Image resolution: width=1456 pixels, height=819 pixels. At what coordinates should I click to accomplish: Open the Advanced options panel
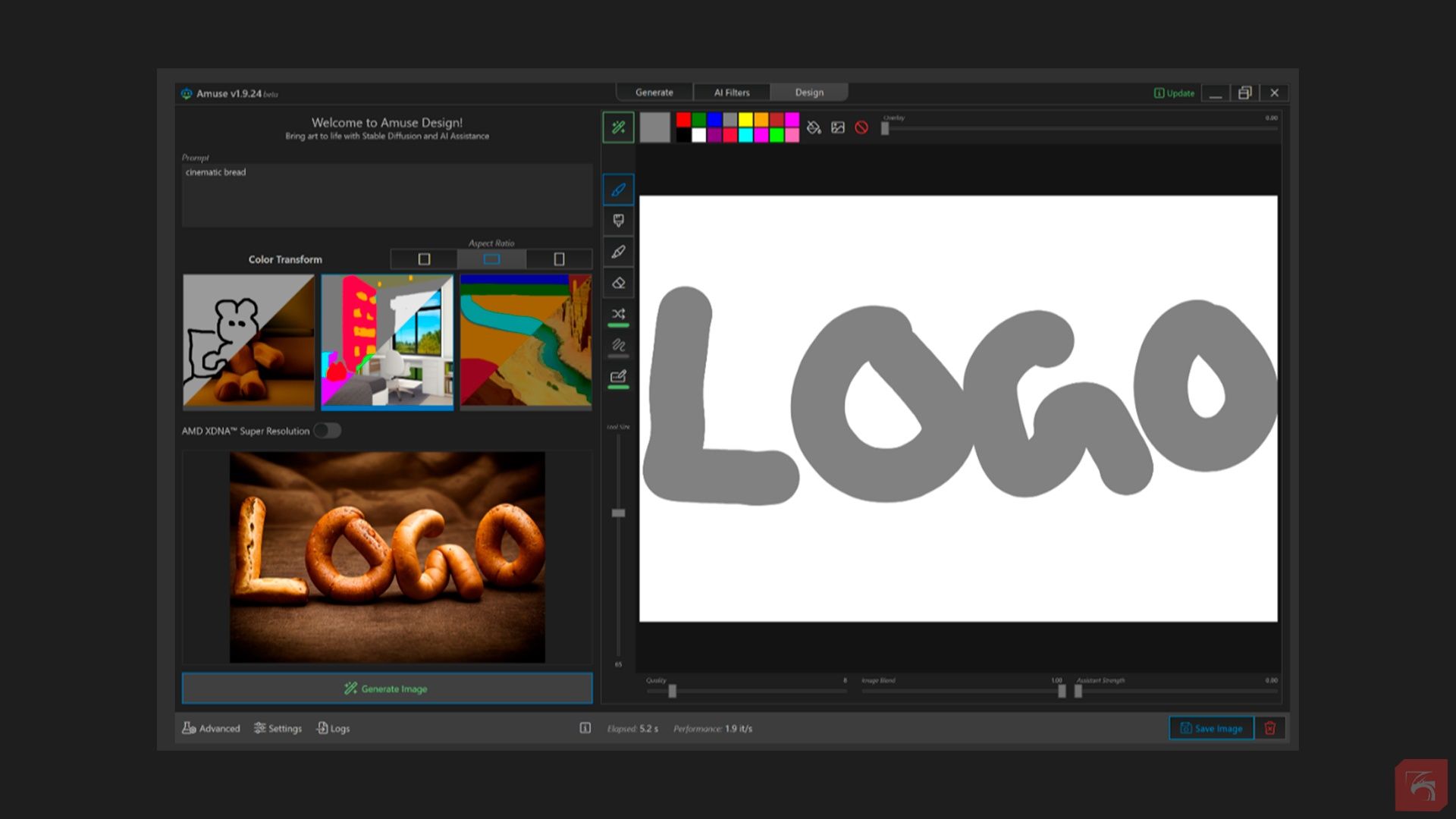click(211, 728)
